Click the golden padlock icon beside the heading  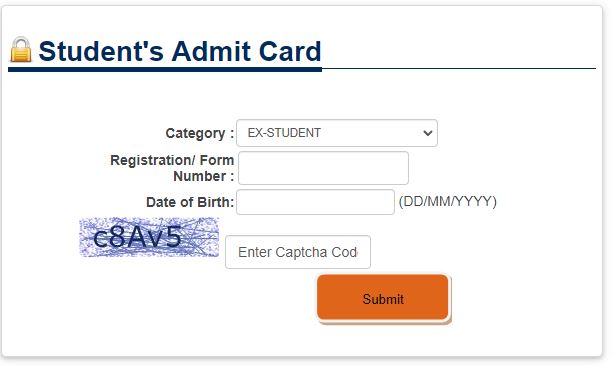(21, 50)
